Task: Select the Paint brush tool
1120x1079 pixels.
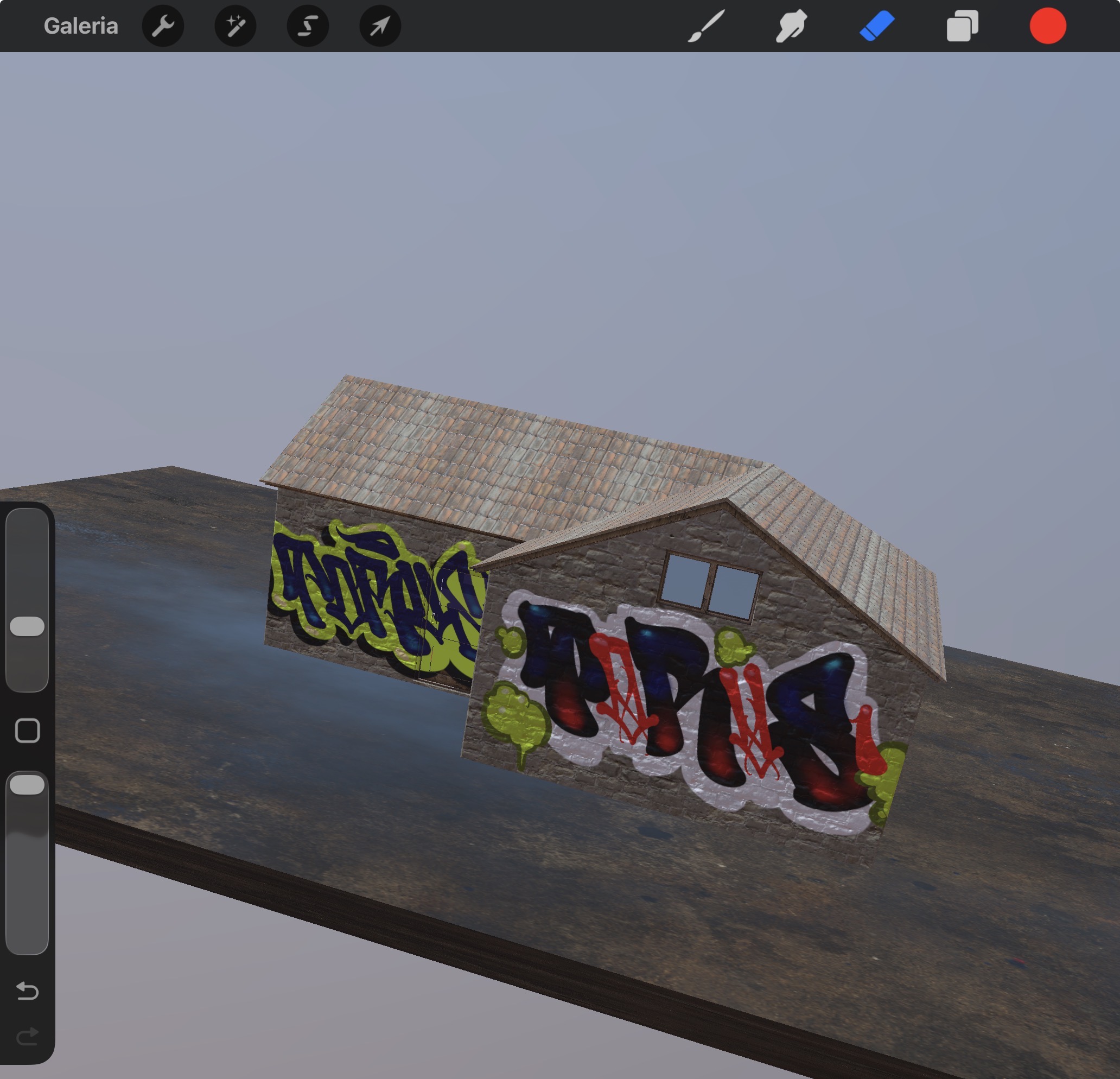Action: coord(707,26)
